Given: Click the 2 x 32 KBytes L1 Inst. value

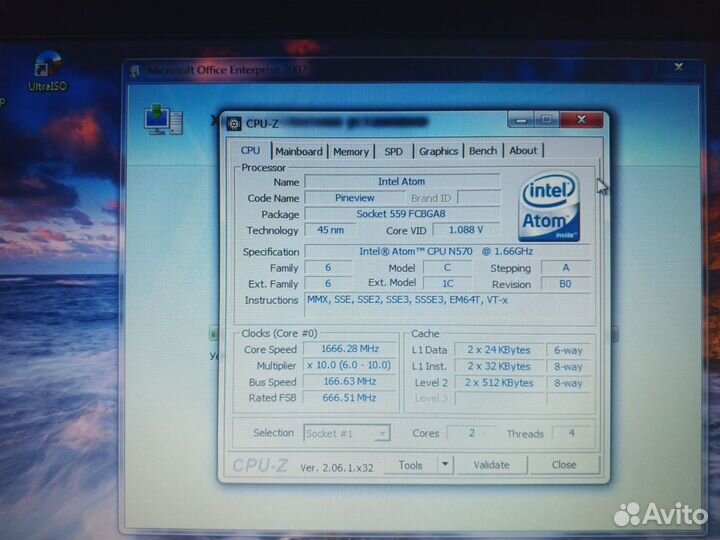Looking at the screenshot, I should coord(499,366).
